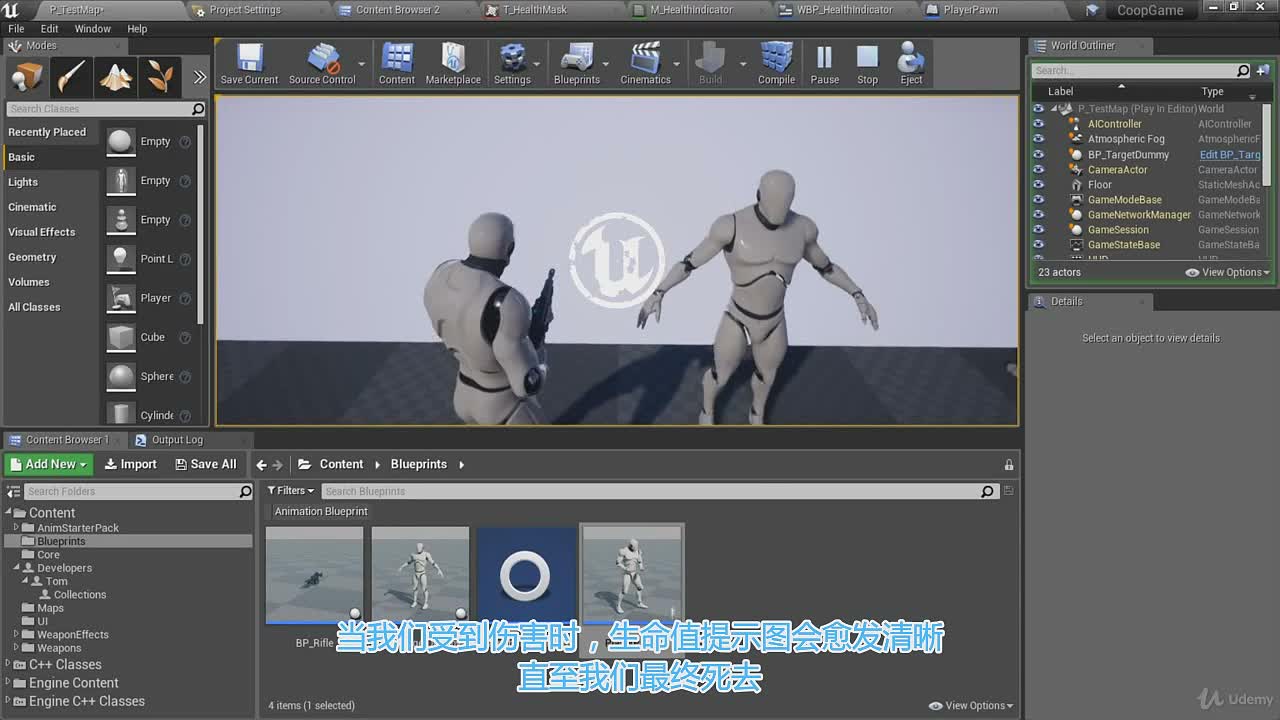The height and width of the screenshot is (720, 1280).
Task: Select the Paint mode brush icon
Action: (x=71, y=77)
